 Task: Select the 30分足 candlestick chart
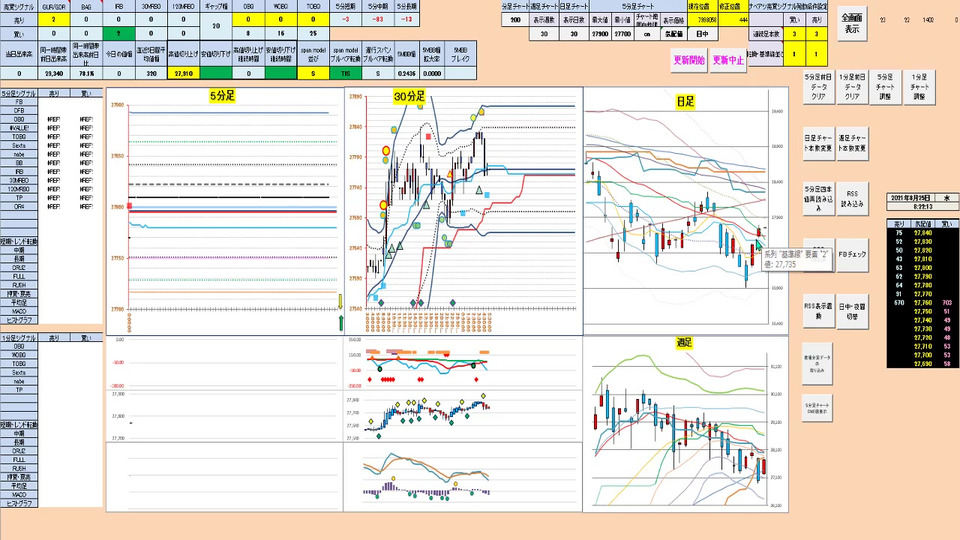[x=463, y=211]
